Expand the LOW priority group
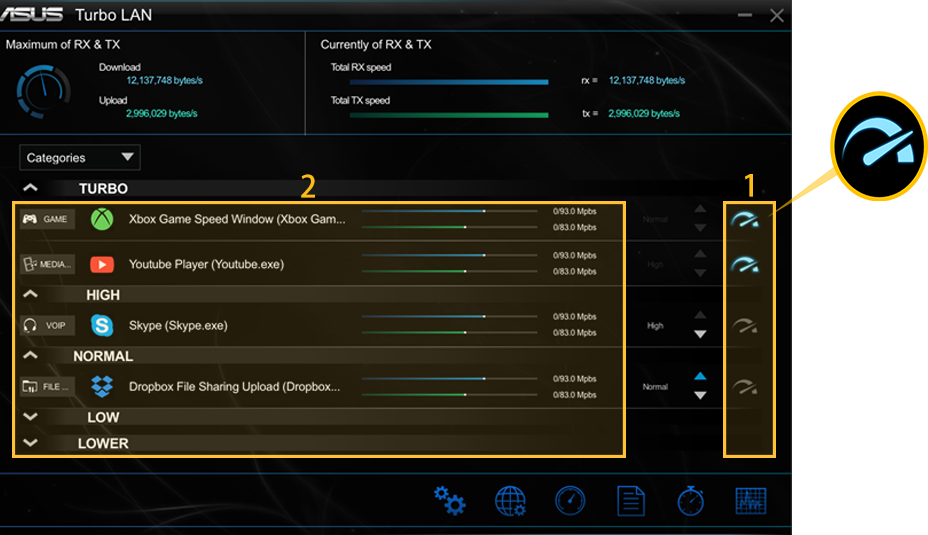 tap(30, 417)
